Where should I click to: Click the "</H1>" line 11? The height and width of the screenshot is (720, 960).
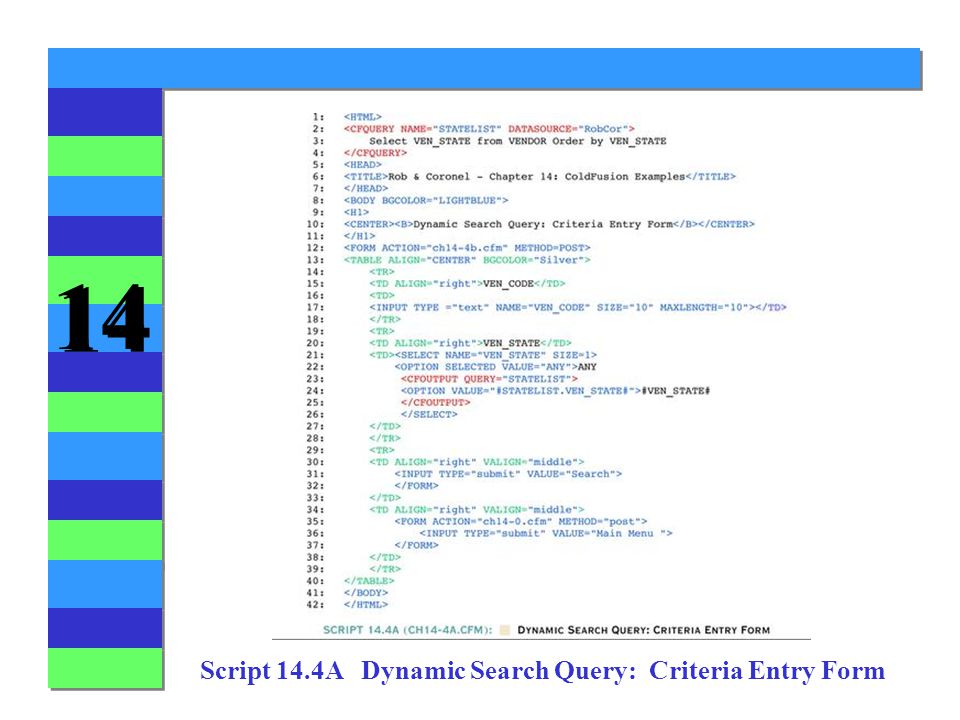point(359,236)
